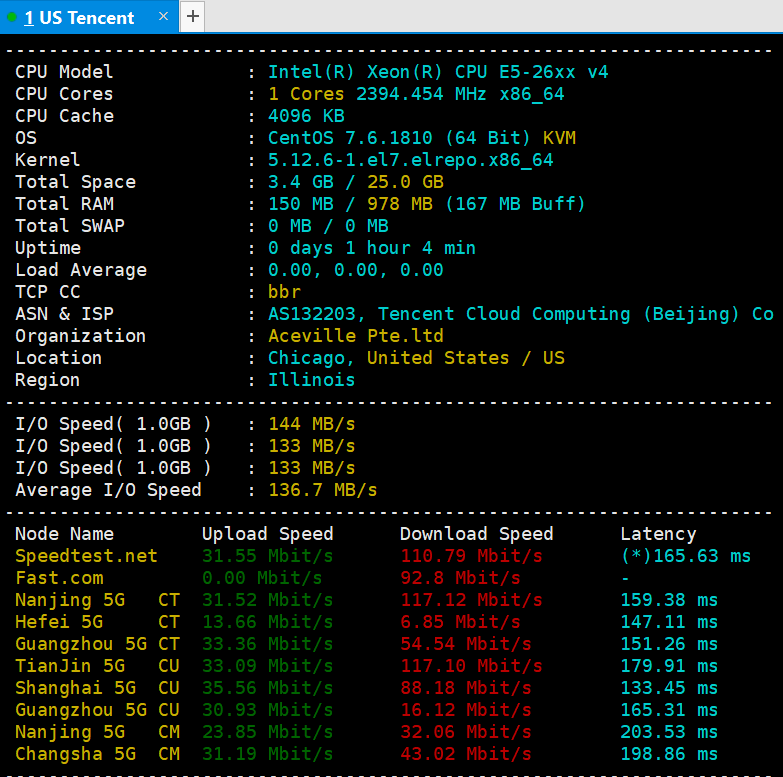The height and width of the screenshot is (777, 783).
Task: Click Guangzhou CT download 54.54 Mbit/s
Action: coord(466,644)
